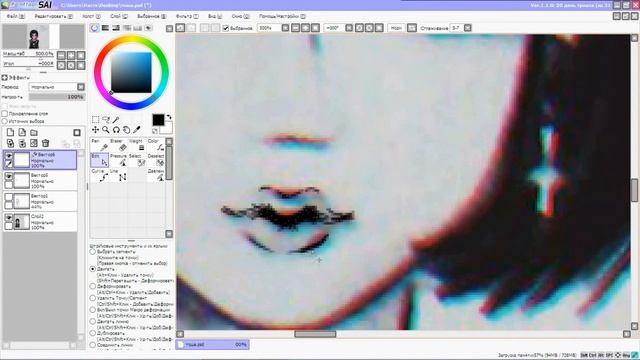Select the Выбрать сегменты radio option
Screen dimensions: 640x360
click(93, 252)
